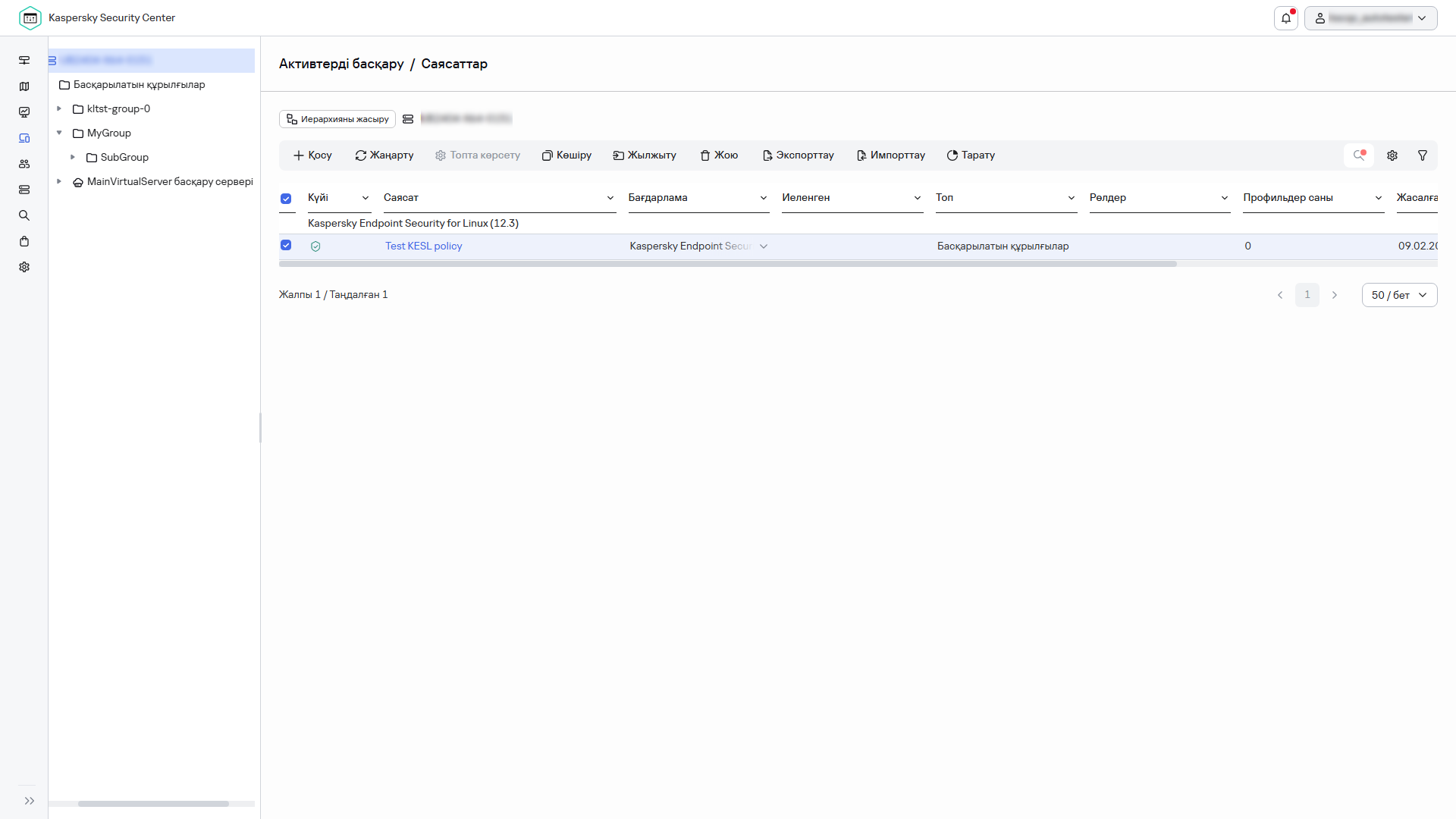Open the filter funnel icon
Screen dimensions: 1456x819
click(x=1423, y=155)
